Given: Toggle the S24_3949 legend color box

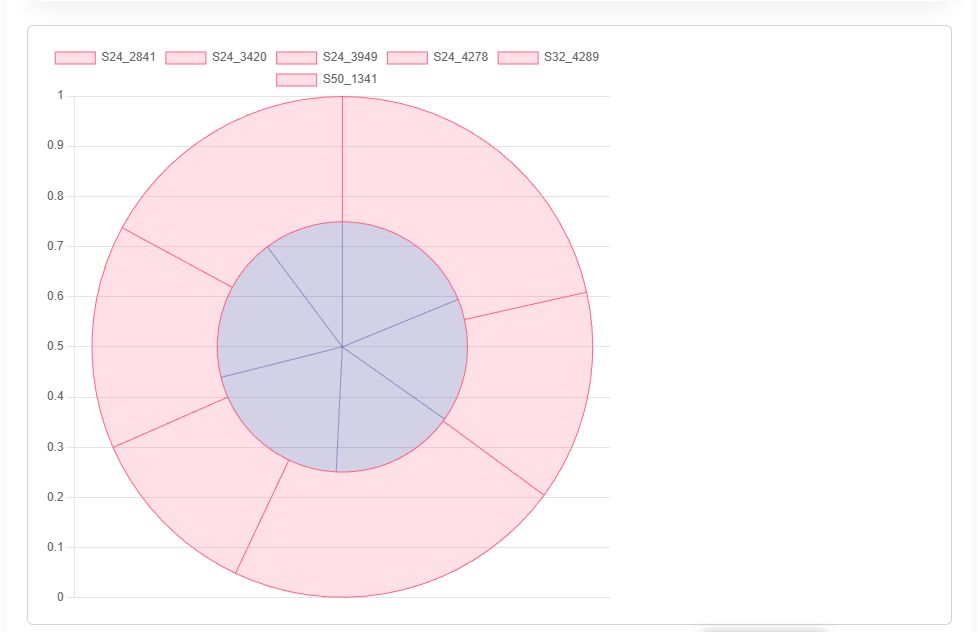Looking at the screenshot, I should (296, 57).
